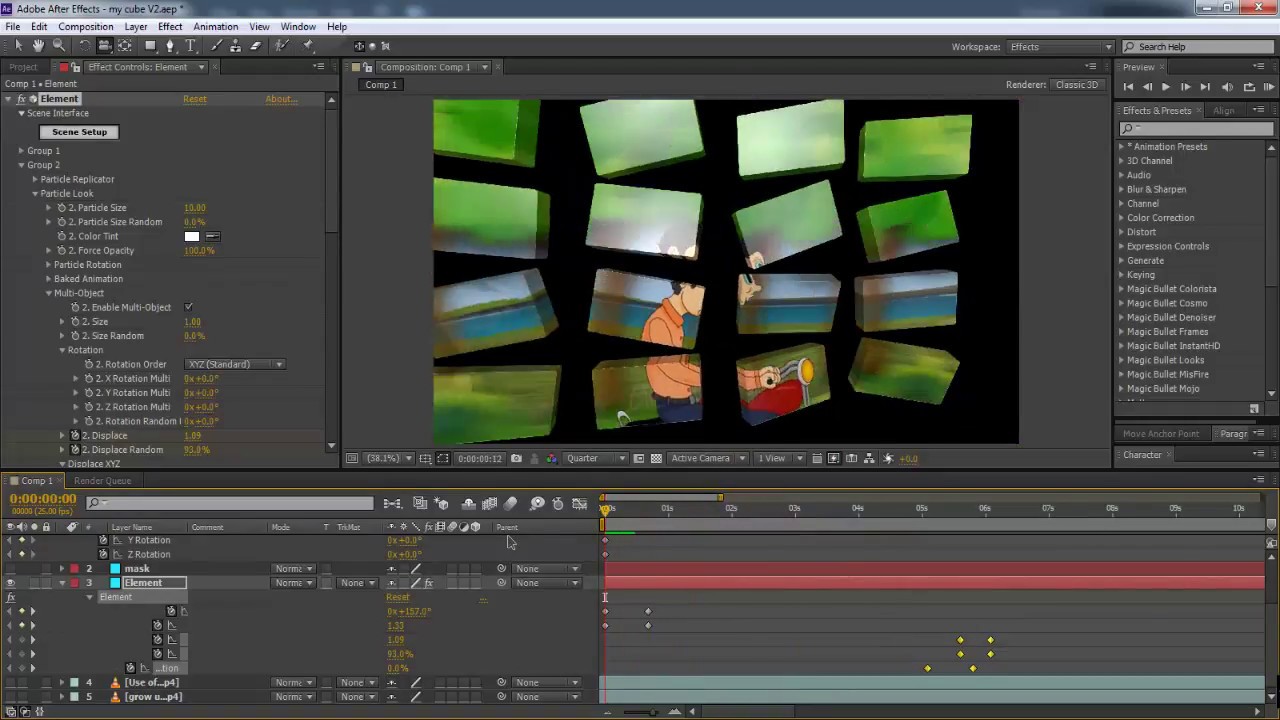Open the Animation menu
This screenshot has height=720, width=1280.
point(215,27)
